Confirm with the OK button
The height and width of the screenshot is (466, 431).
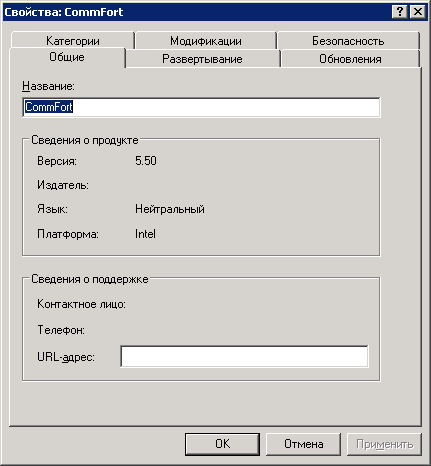pos(222,444)
